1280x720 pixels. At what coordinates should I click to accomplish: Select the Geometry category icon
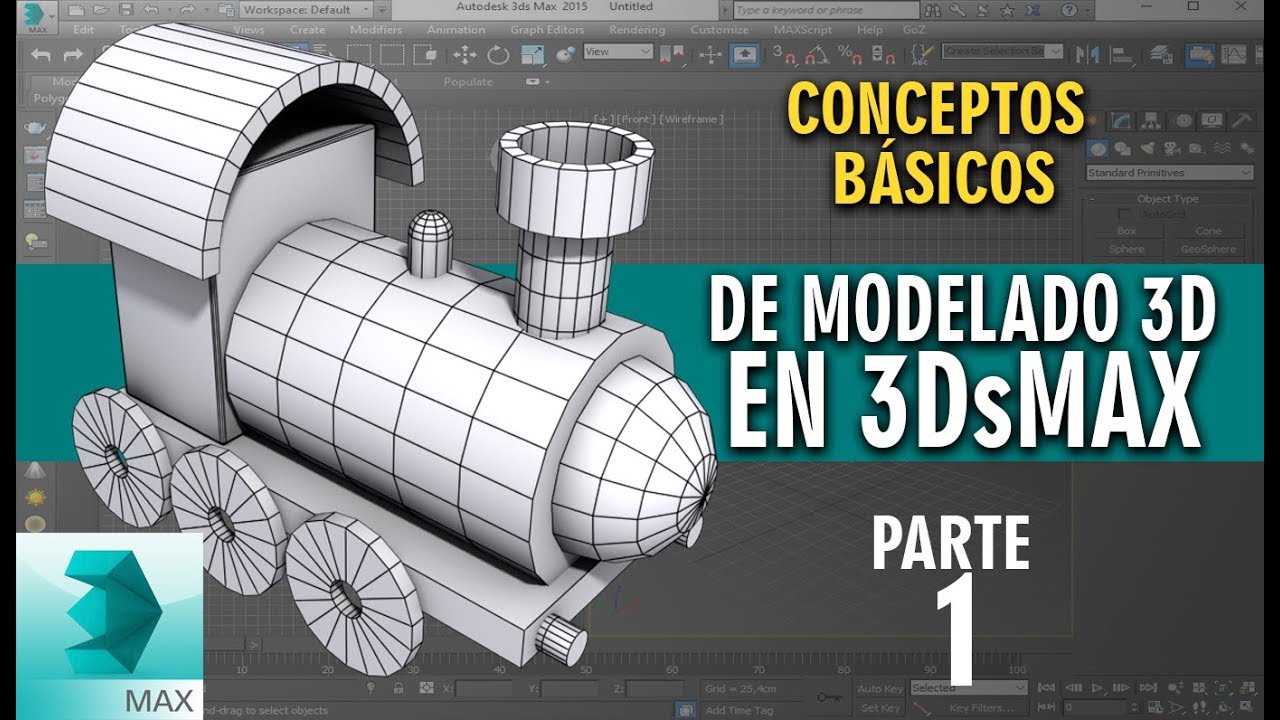1098,148
